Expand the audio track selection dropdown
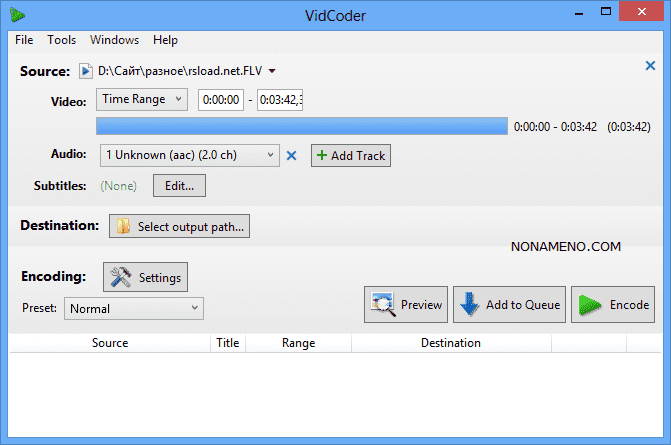Image resolution: width=671 pixels, height=445 pixels. coord(190,155)
